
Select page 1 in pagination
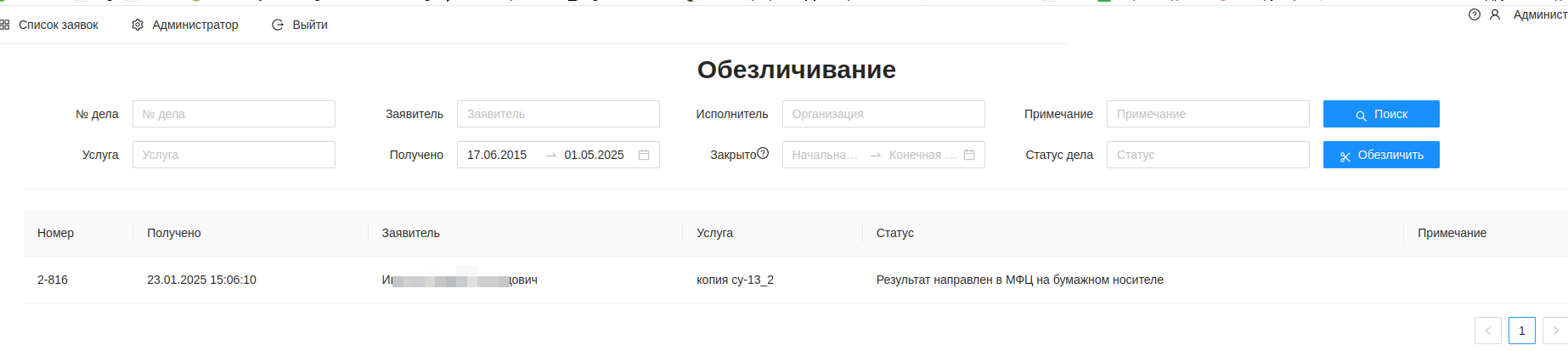tap(1521, 331)
